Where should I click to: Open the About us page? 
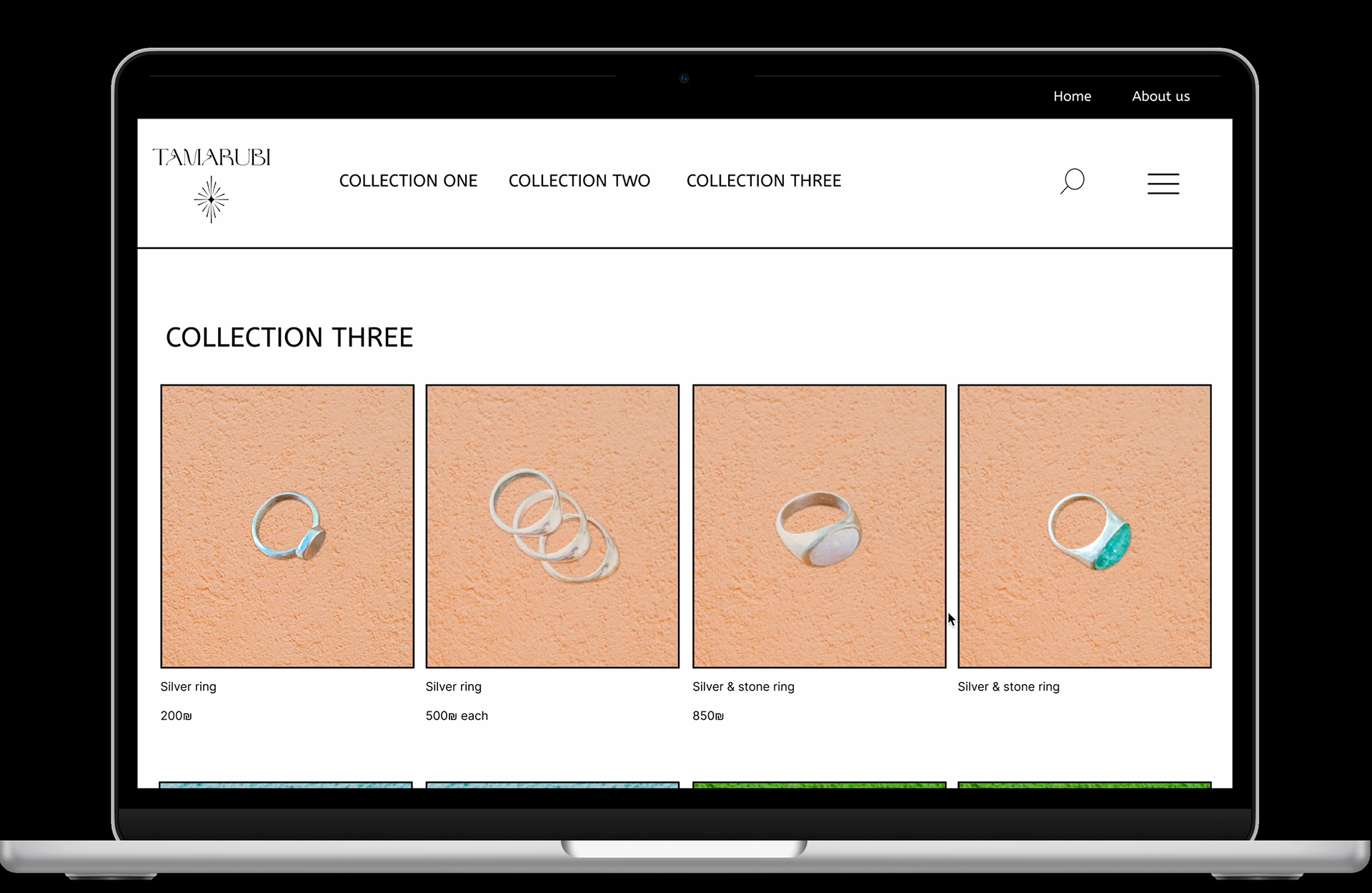(x=1160, y=96)
